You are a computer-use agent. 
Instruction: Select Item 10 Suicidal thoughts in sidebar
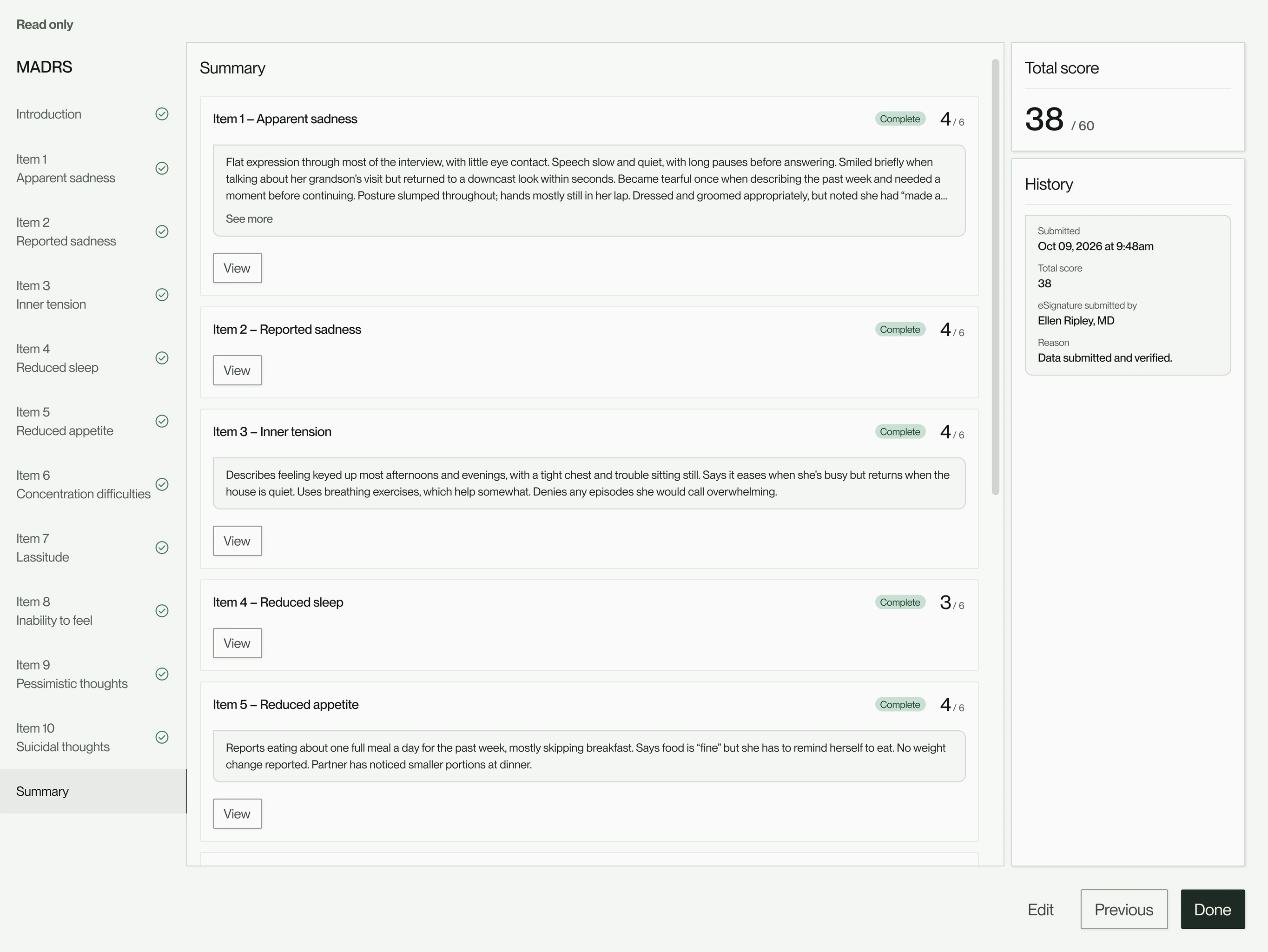coord(93,737)
